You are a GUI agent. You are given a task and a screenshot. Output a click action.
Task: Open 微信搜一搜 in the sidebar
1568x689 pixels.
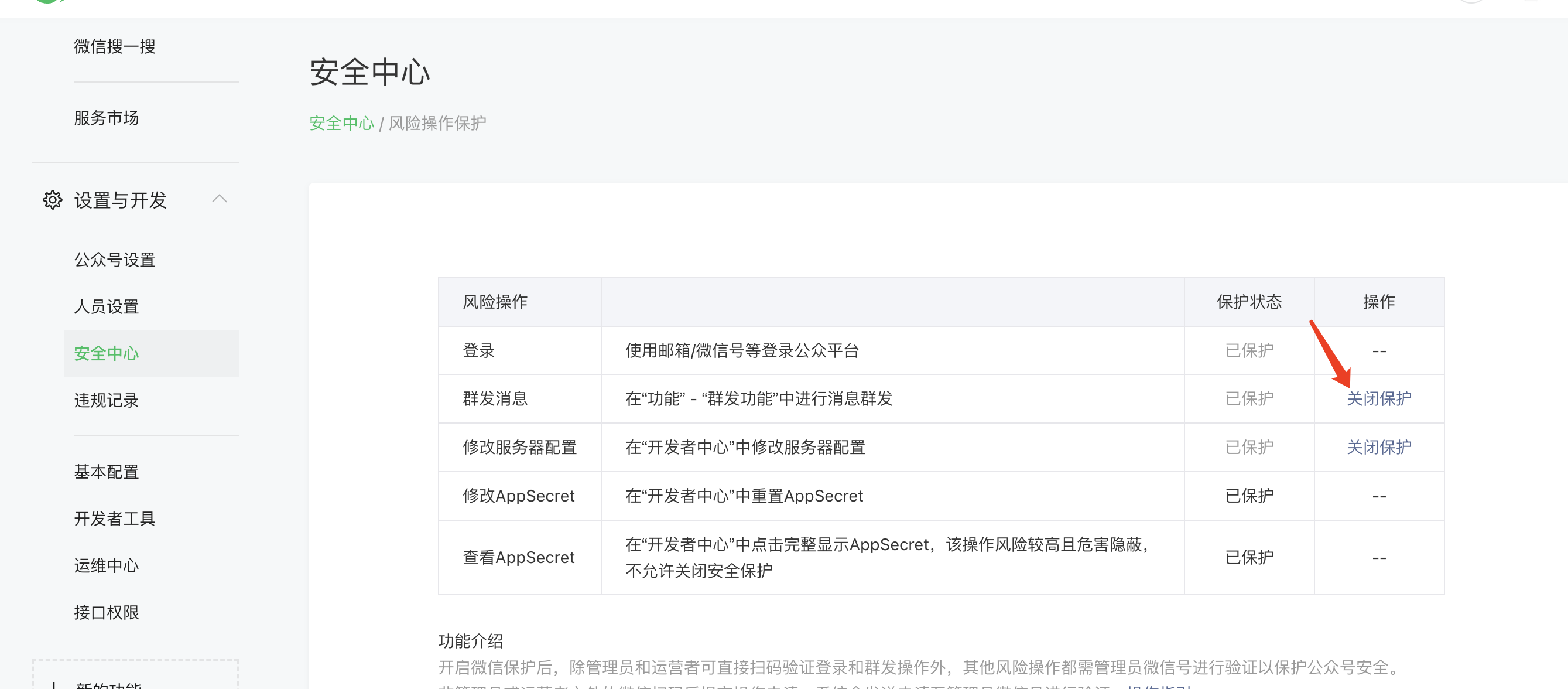(114, 46)
